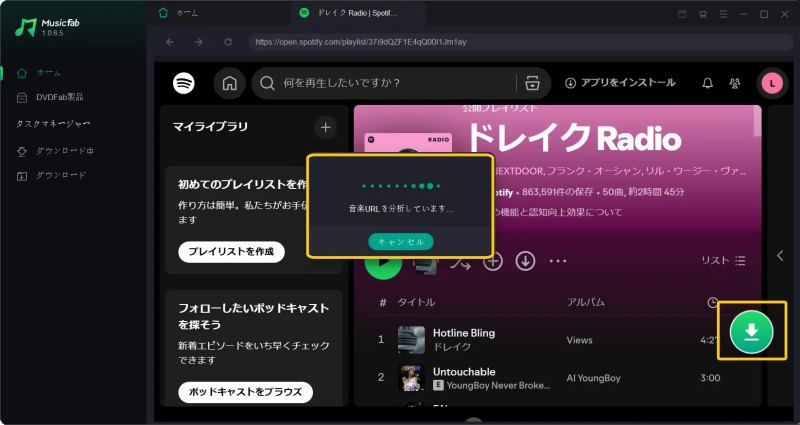This screenshot has width=800, height=425.
Task: Click the Hotline Bling album thumbnail
Action: point(411,340)
